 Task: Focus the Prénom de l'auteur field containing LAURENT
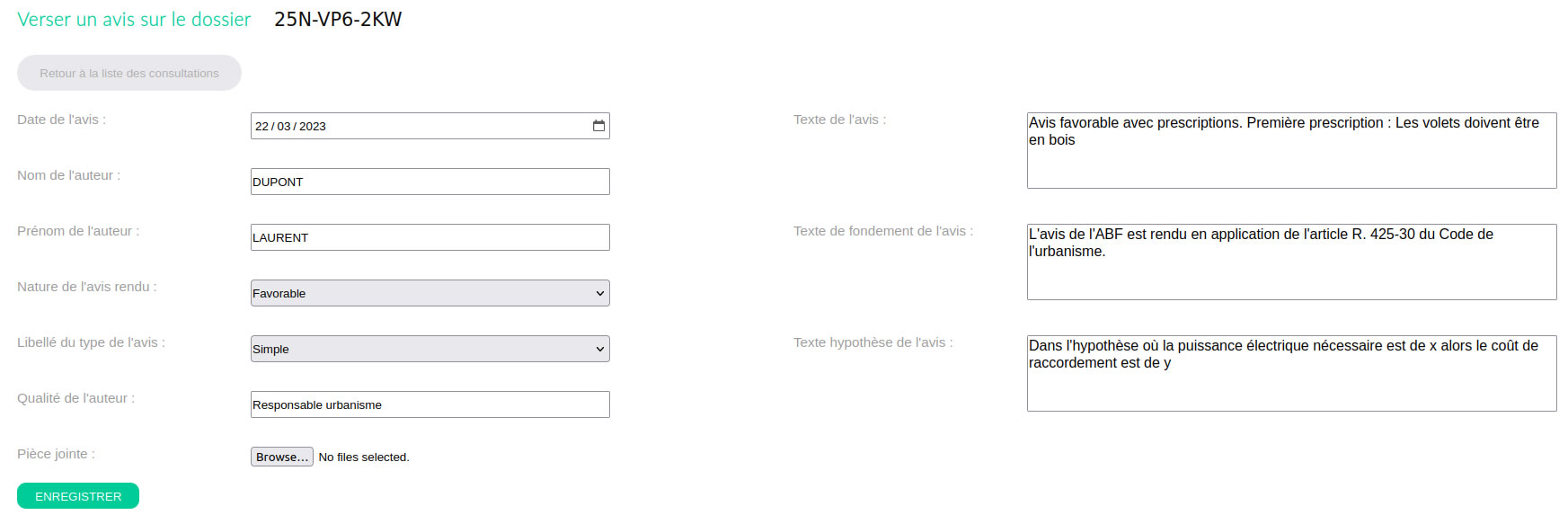[430, 237]
